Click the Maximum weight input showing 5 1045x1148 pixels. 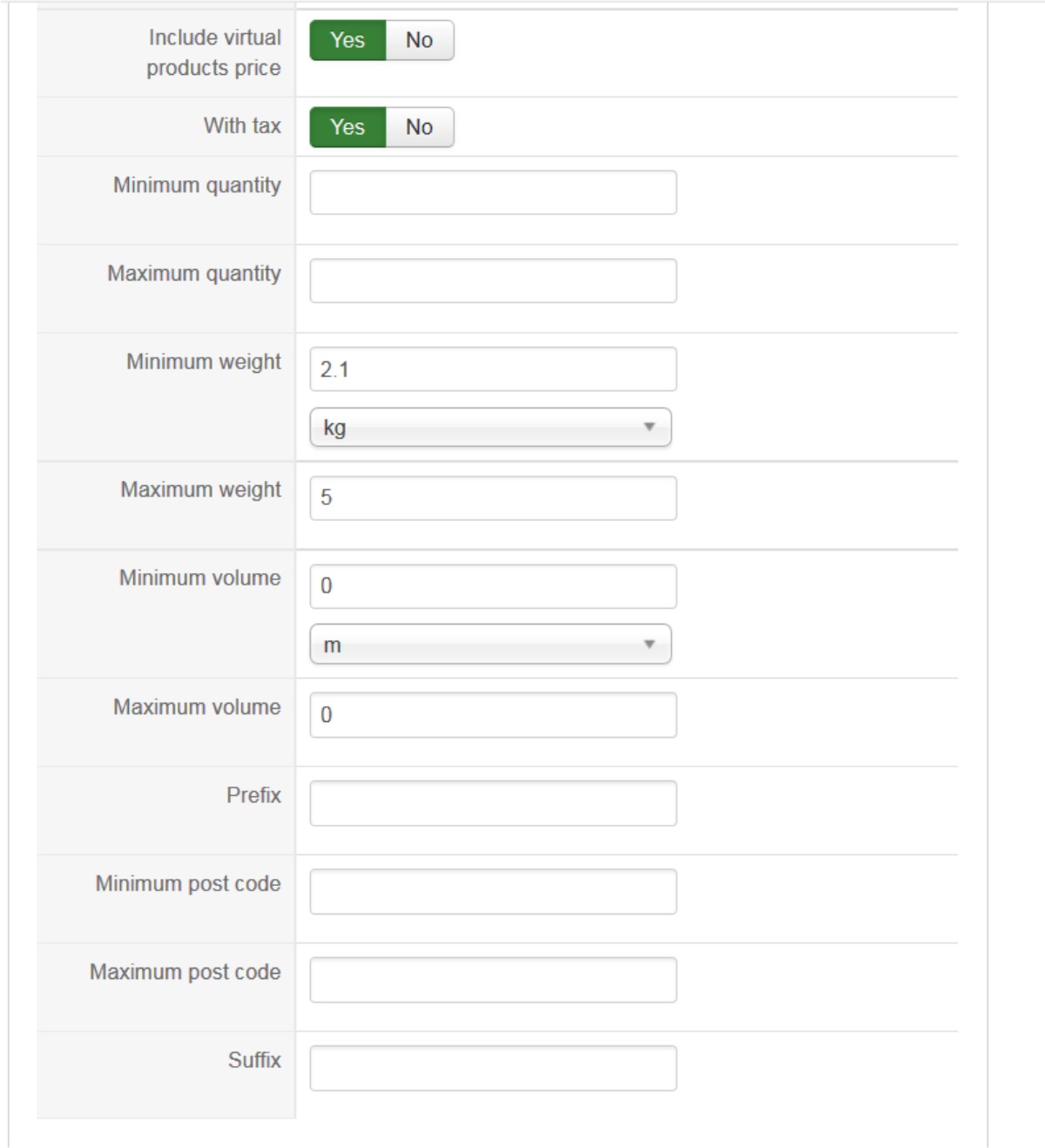tap(493, 498)
